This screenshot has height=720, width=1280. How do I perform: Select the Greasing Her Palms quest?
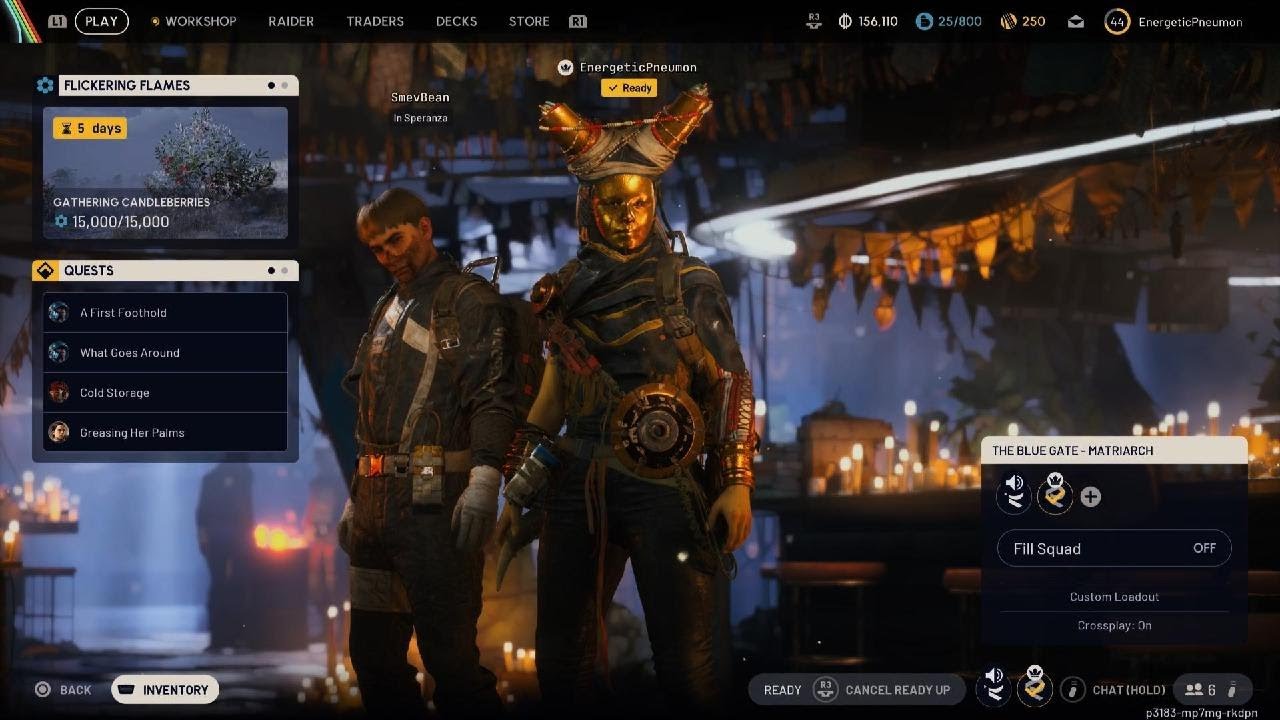coord(165,433)
